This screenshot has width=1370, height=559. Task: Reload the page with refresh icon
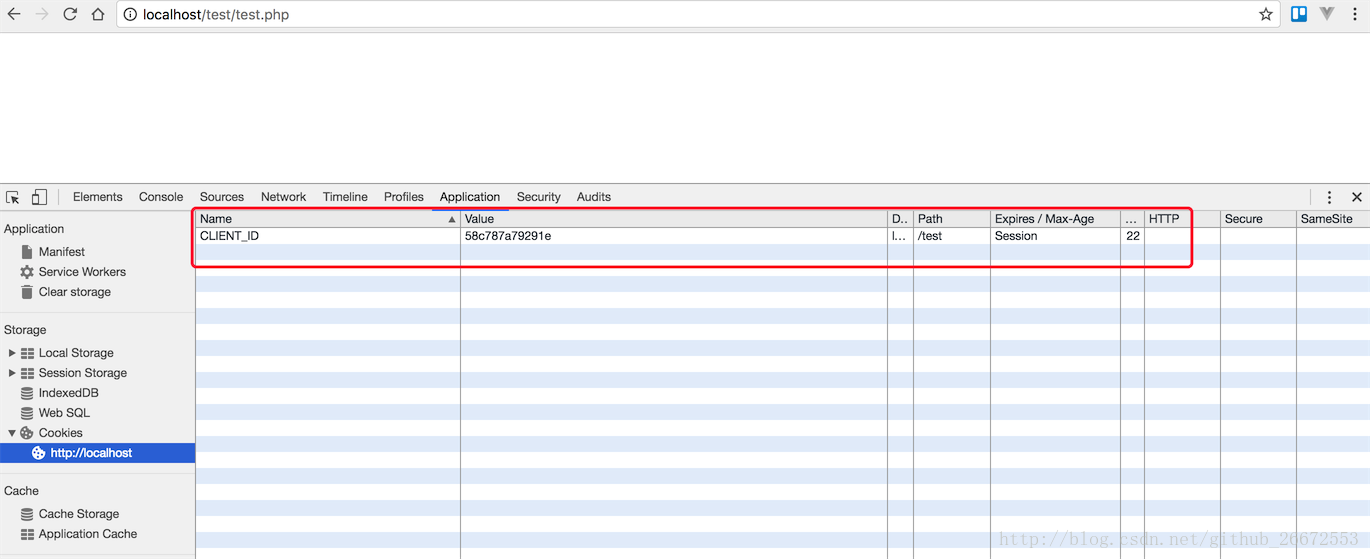tap(70, 14)
